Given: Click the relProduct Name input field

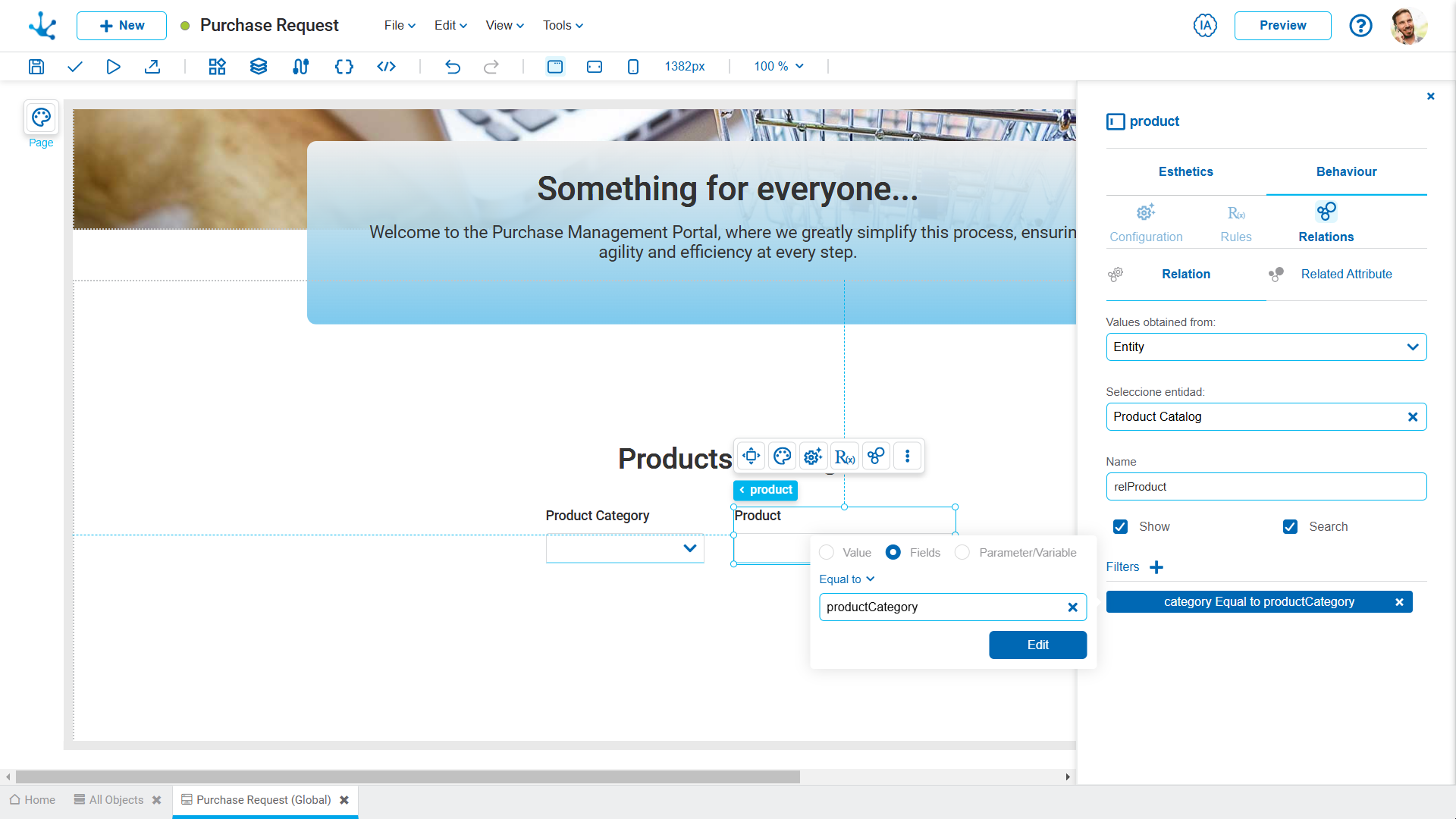Looking at the screenshot, I should (x=1266, y=487).
